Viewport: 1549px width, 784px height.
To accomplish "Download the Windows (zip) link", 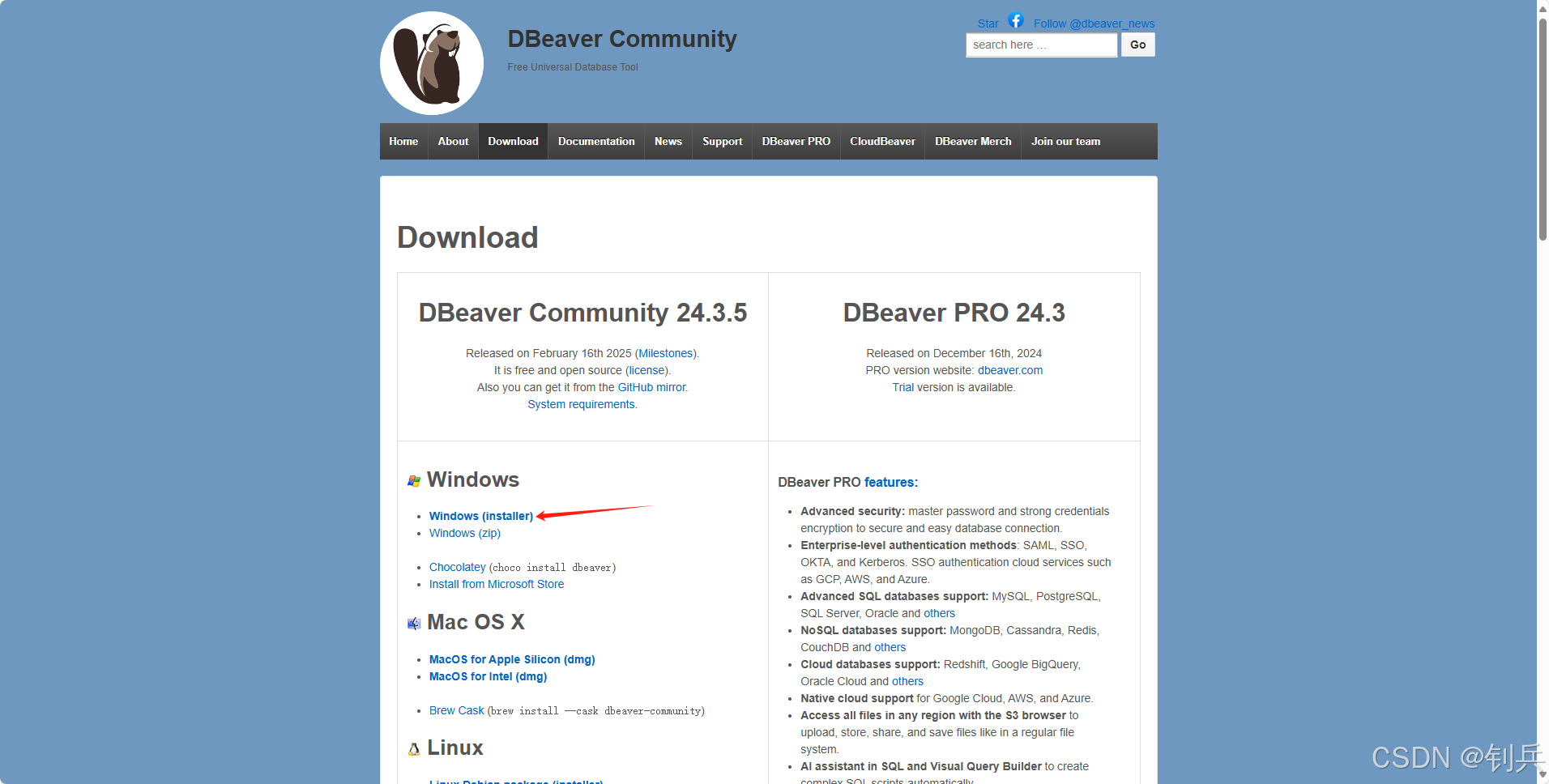I will 464,533.
